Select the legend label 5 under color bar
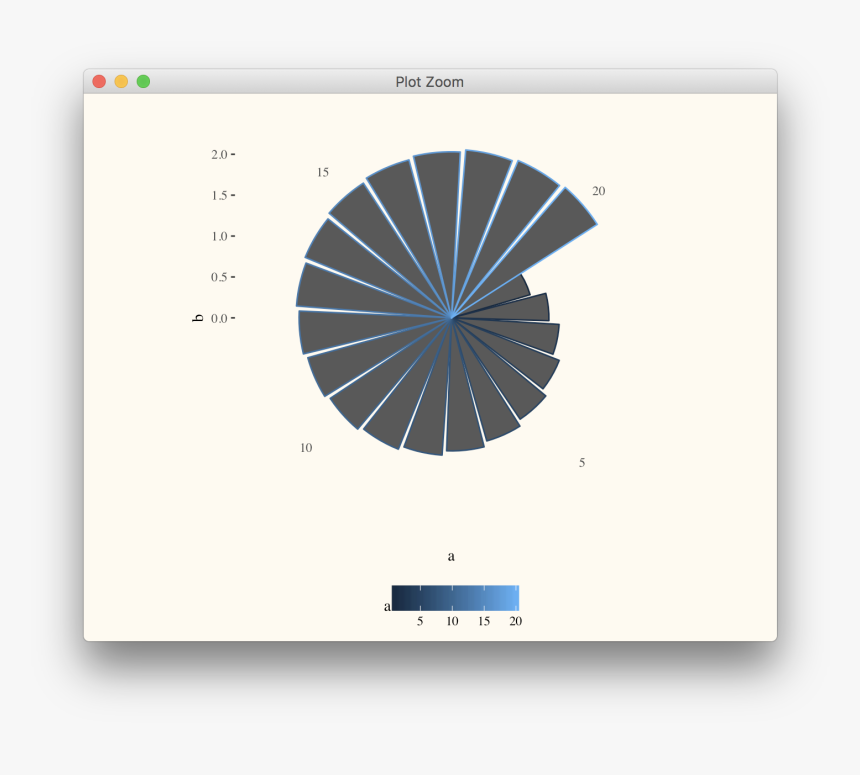 pos(420,621)
